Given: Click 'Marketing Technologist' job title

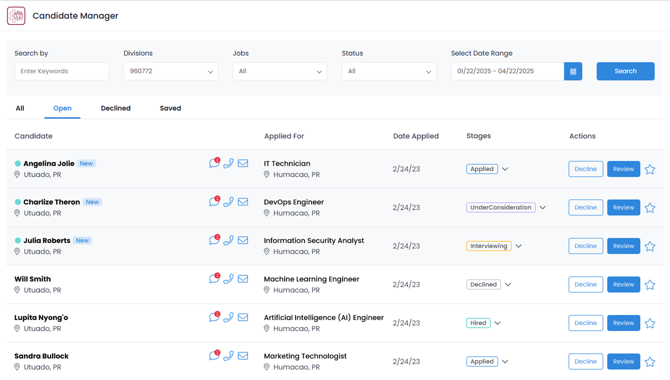Looking at the screenshot, I should (305, 356).
